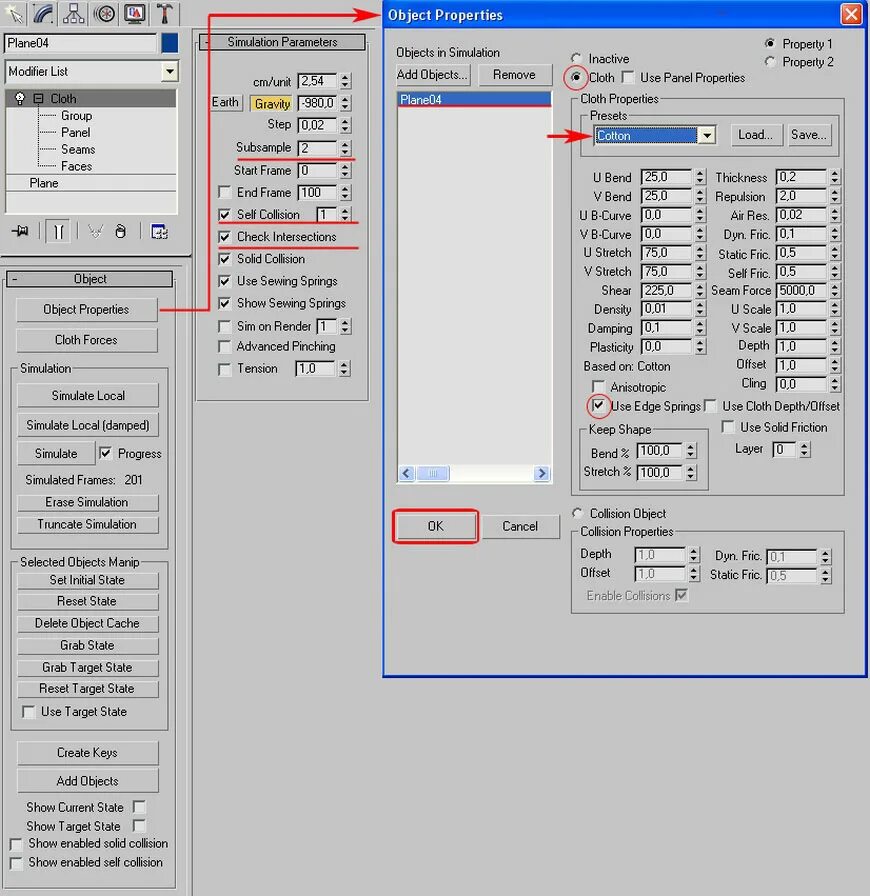The width and height of the screenshot is (870, 896).
Task: Open the Cotton presets dropdown
Action: click(x=707, y=135)
